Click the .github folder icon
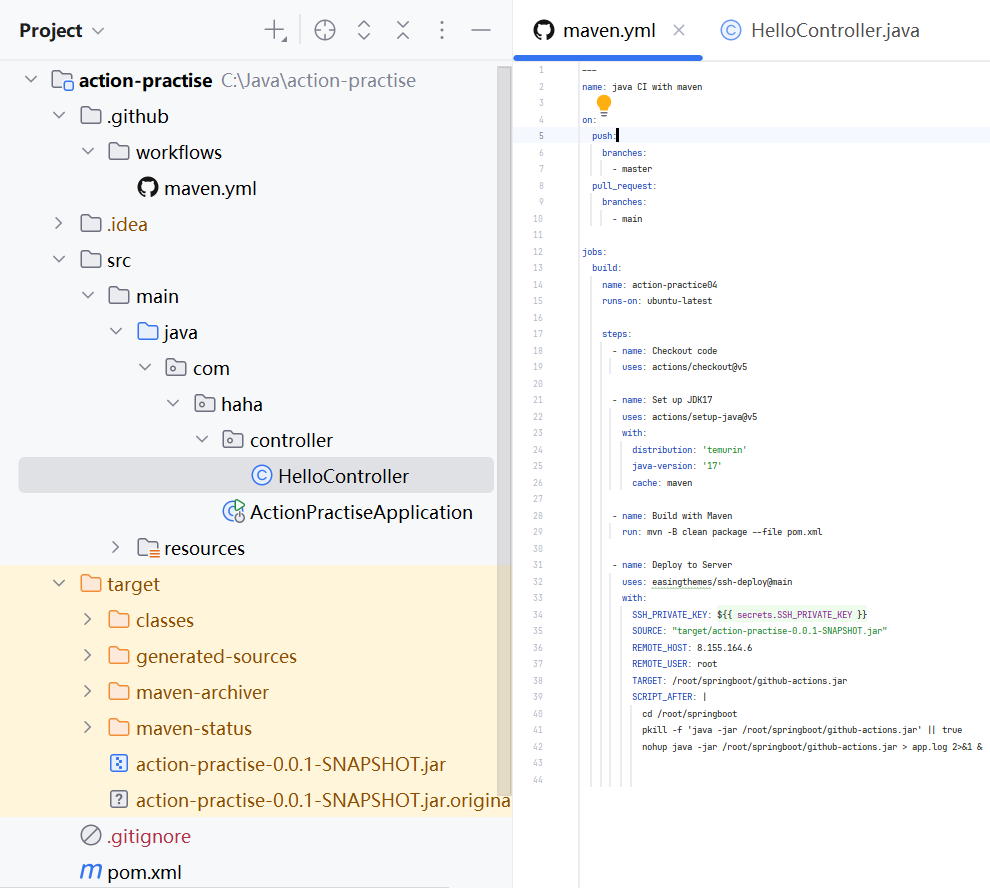This screenshot has height=888, width=990. [91, 116]
